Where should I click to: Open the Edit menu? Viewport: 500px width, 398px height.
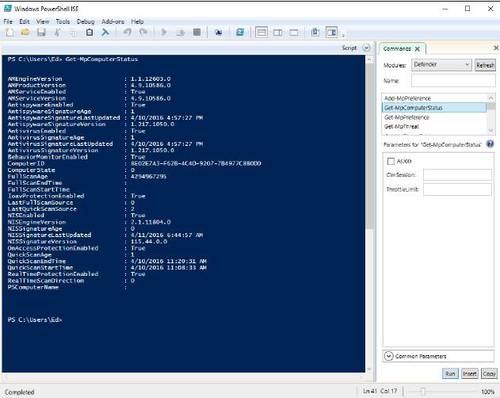point(24,22)
